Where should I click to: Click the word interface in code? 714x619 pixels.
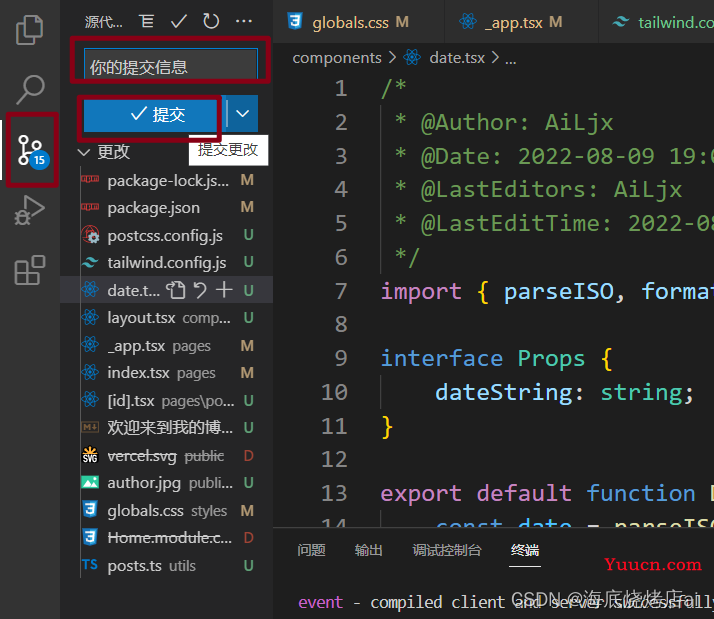pos(442,358)
